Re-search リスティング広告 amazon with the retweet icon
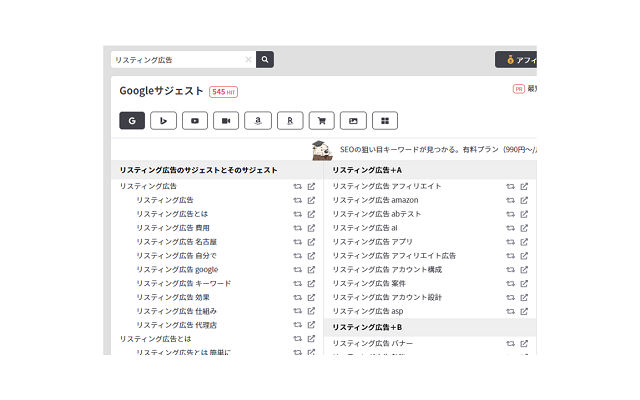The height and width of the screenshot is (400, 640). (510, 200)
